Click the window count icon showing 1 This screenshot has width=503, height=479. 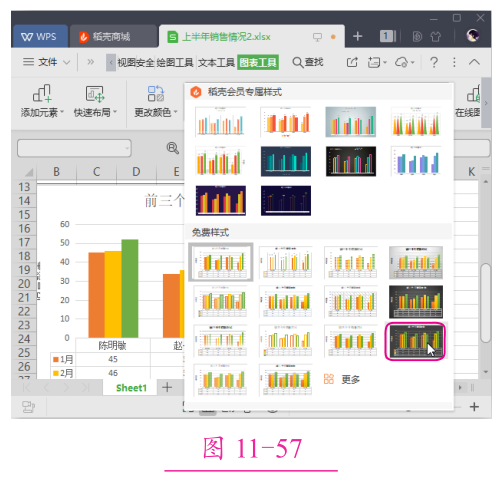[x=387, y=36]
